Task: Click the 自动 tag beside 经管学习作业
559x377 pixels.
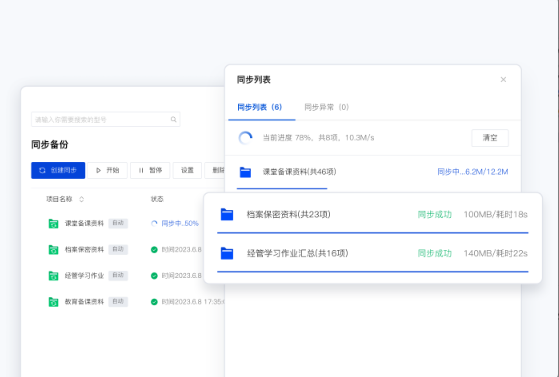Action: coord(118,275)
